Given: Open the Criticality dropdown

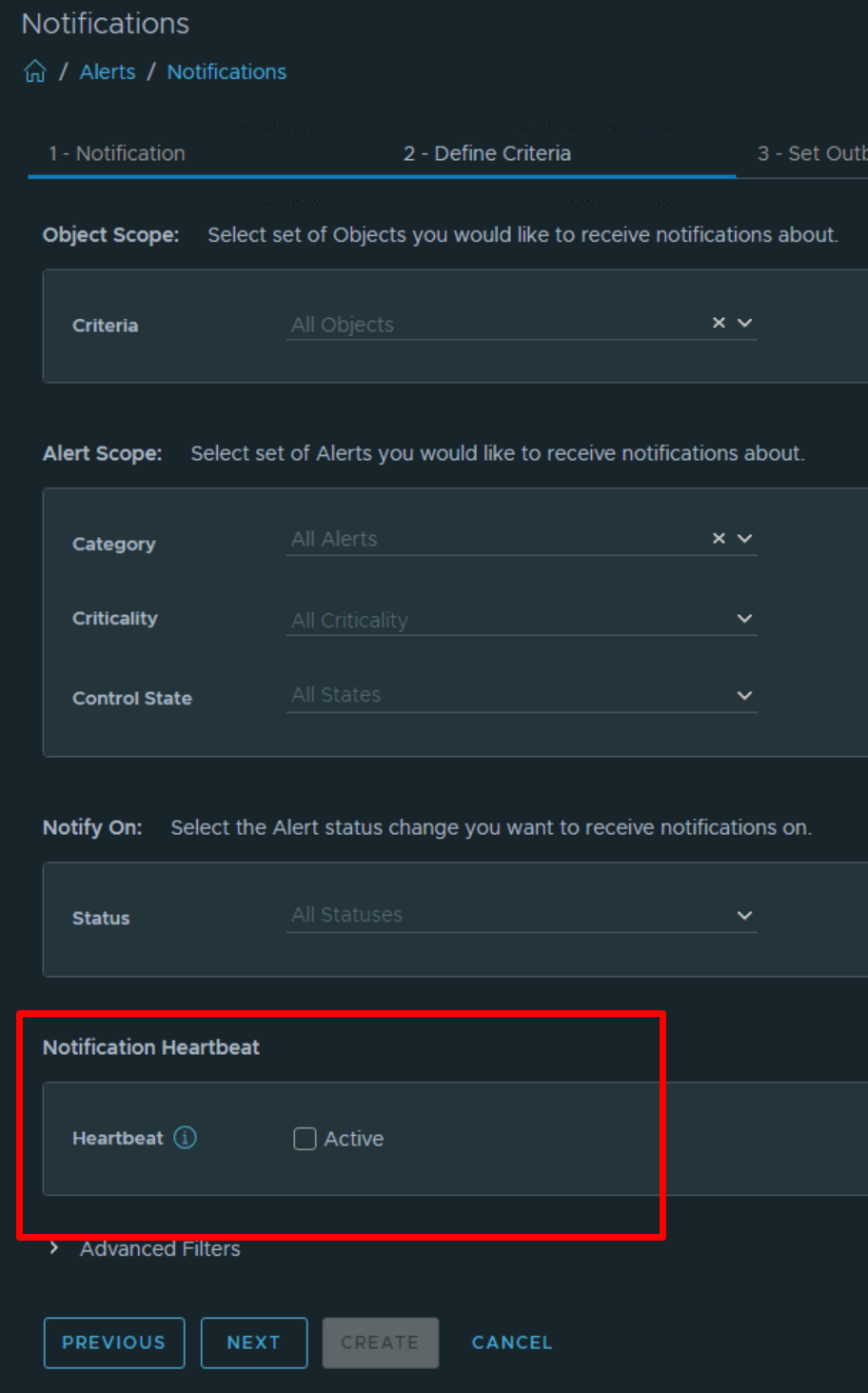Looking at the screenshot, I should [746, 618].
